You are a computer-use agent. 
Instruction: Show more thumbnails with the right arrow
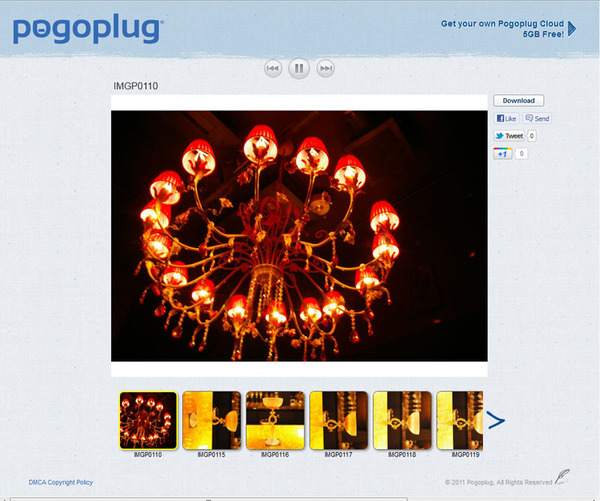(x=496, y=420)
